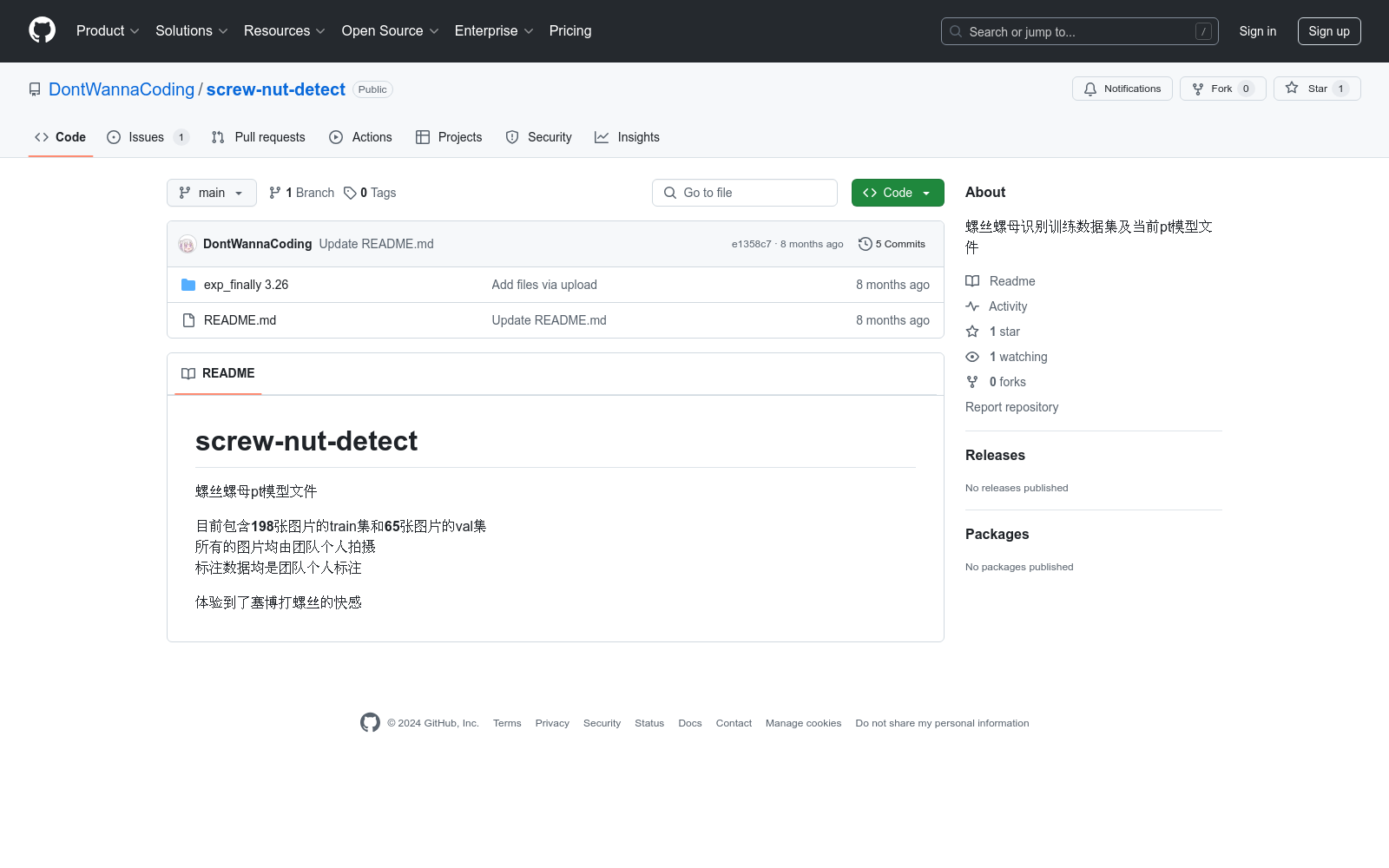
Task: Open the Insights tab
Action: (x=628, y=137)
